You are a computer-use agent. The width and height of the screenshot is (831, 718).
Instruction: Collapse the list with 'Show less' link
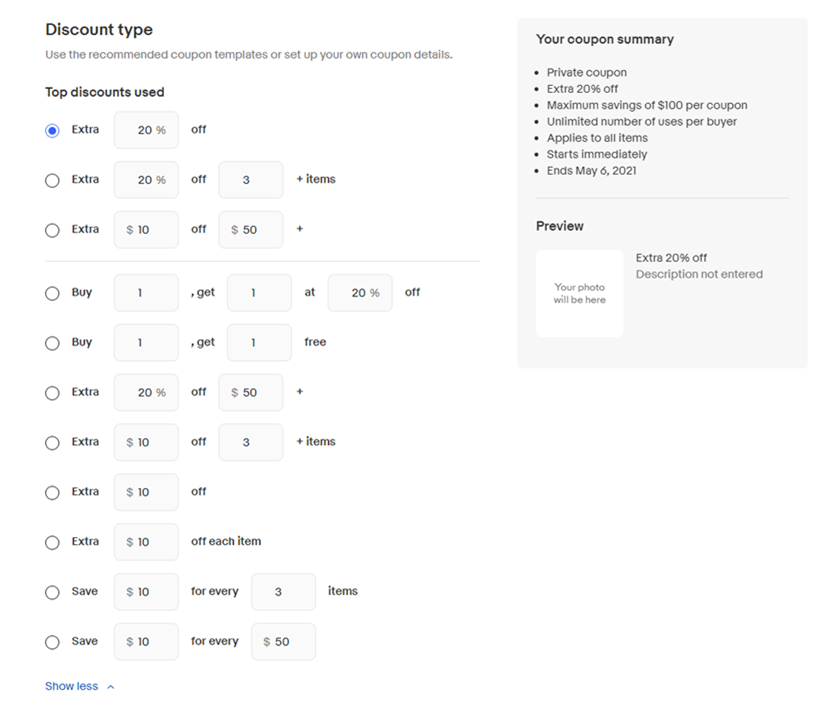click(72, 686)
